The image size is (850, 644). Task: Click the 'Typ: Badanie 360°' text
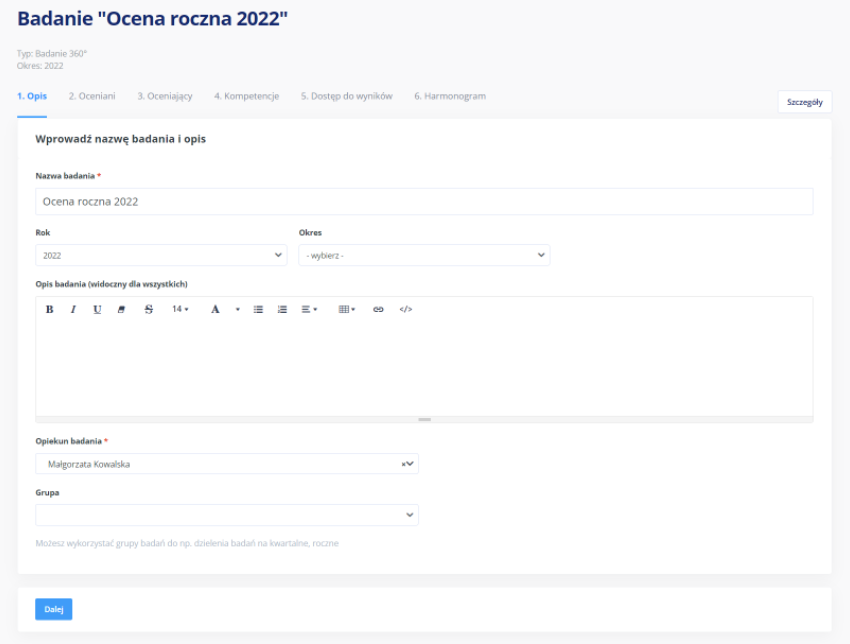(52, 54)
